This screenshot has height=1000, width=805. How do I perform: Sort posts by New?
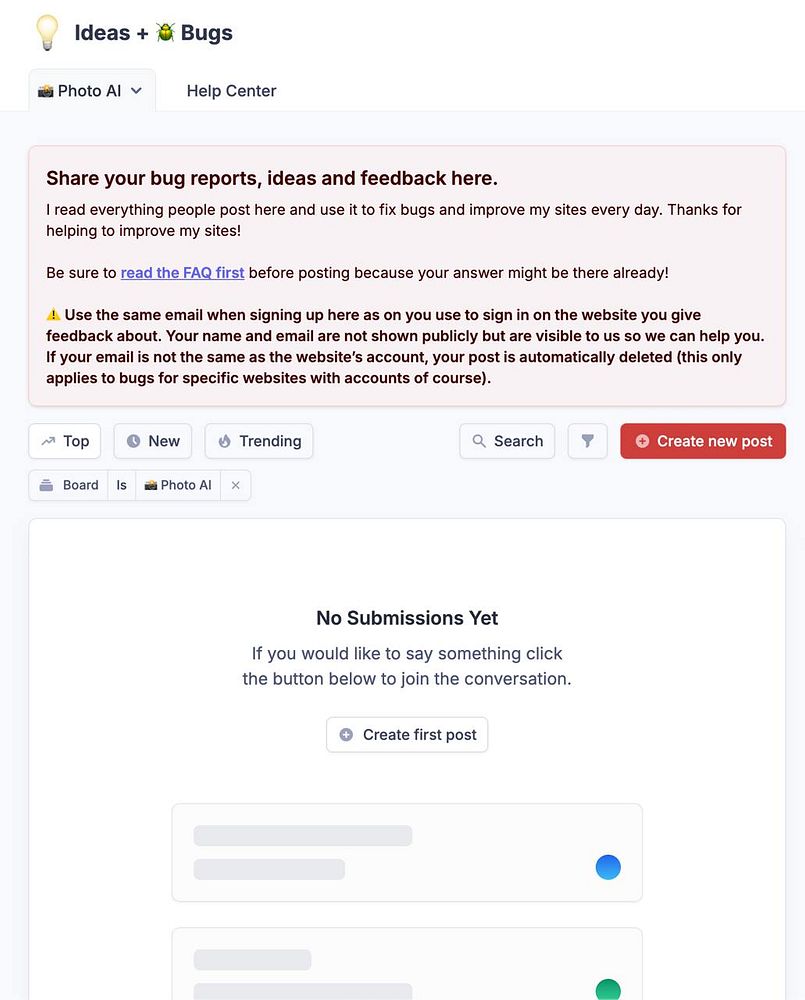[x=153, y=441]
